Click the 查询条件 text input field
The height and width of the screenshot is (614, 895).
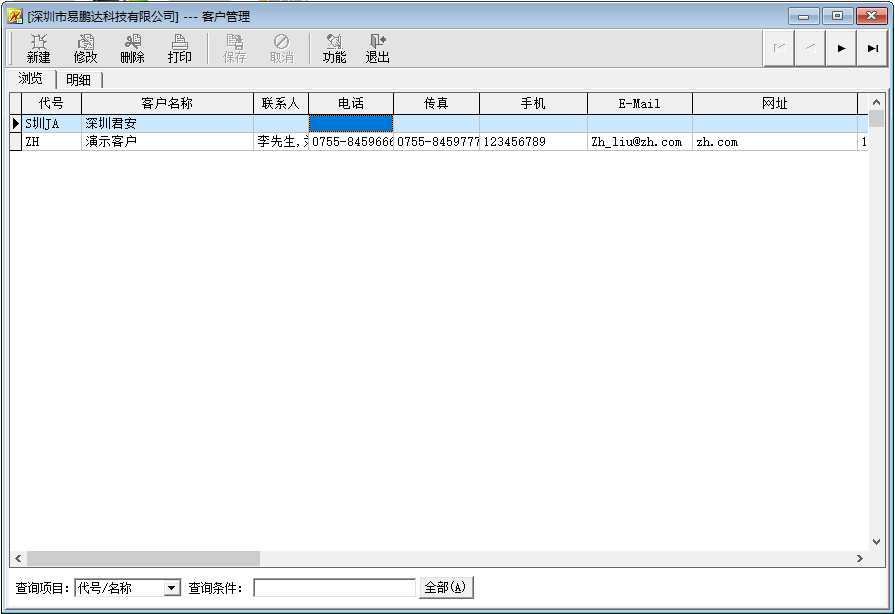pyautogui.click(x=334, y=588)
